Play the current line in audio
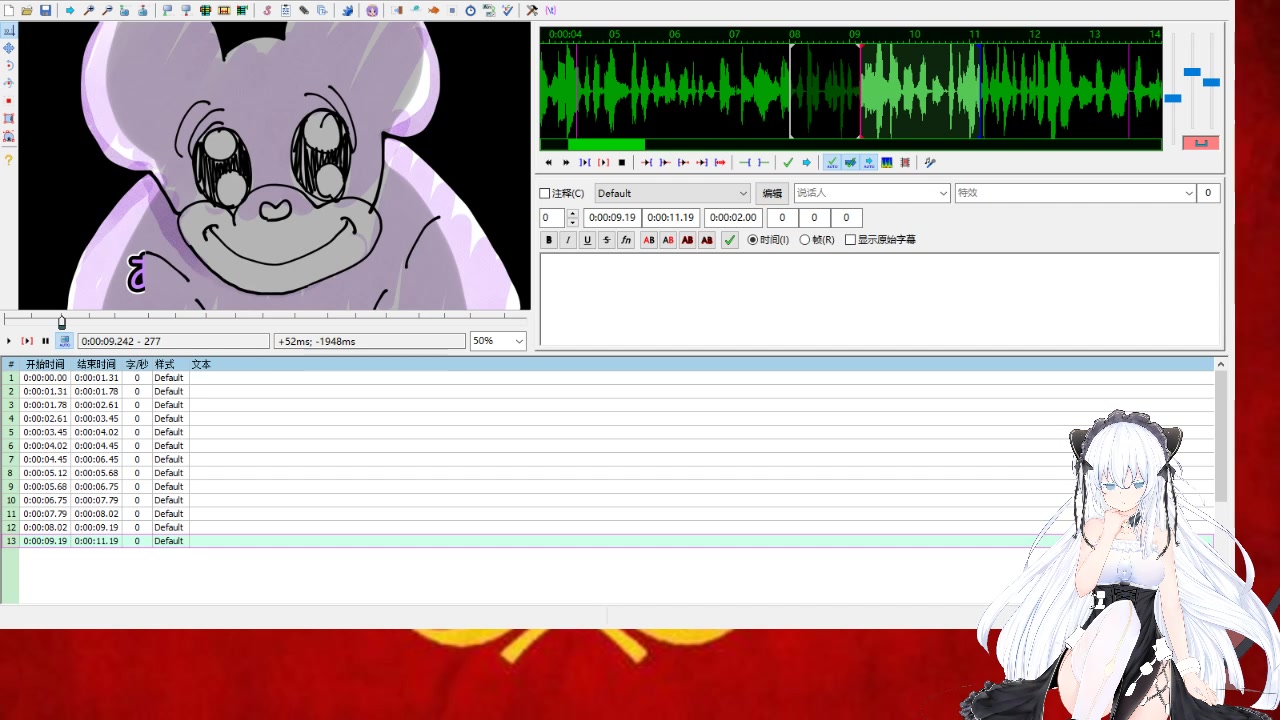 pos(603,162)
